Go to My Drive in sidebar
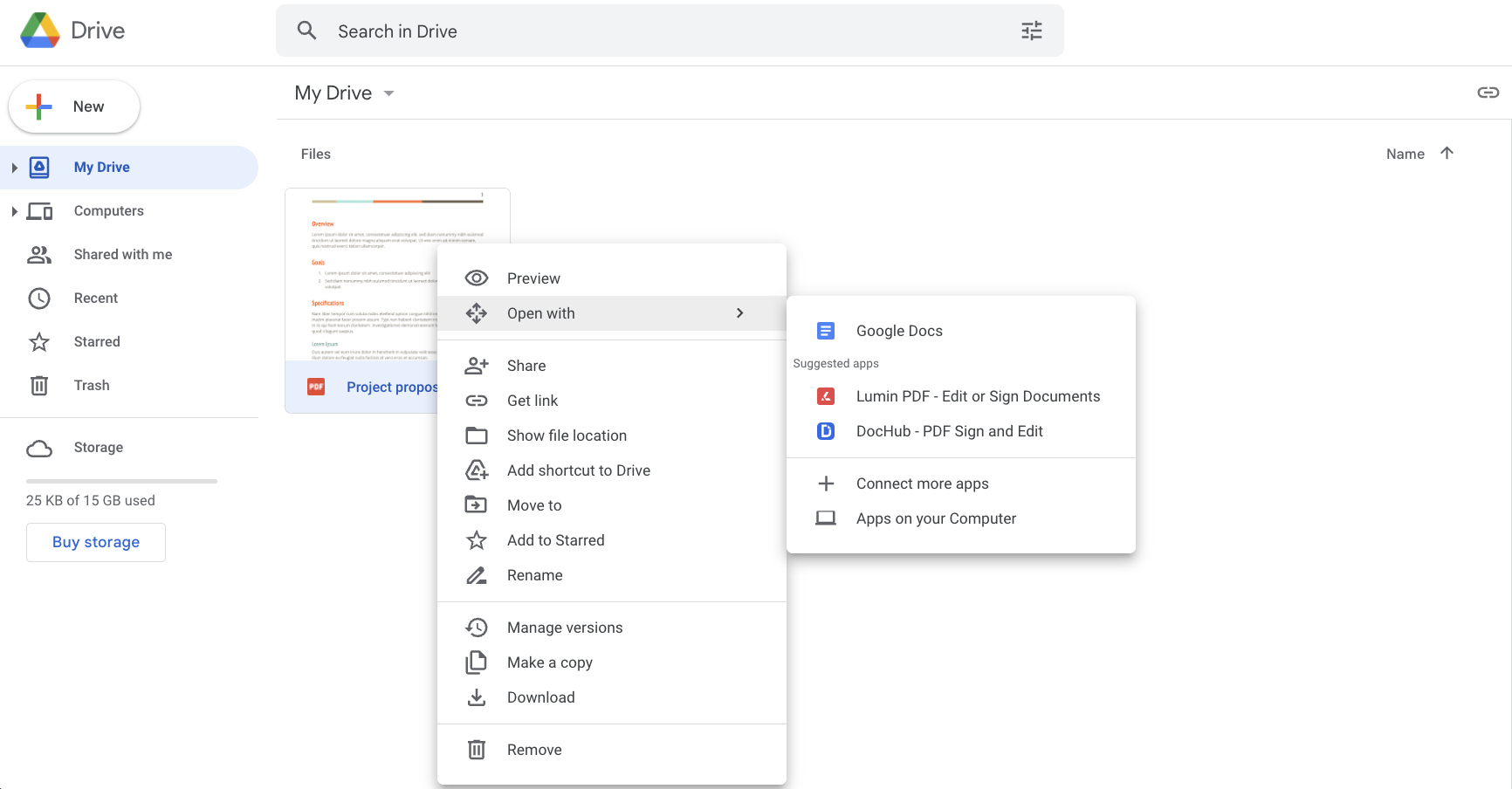 pos(129,168)
